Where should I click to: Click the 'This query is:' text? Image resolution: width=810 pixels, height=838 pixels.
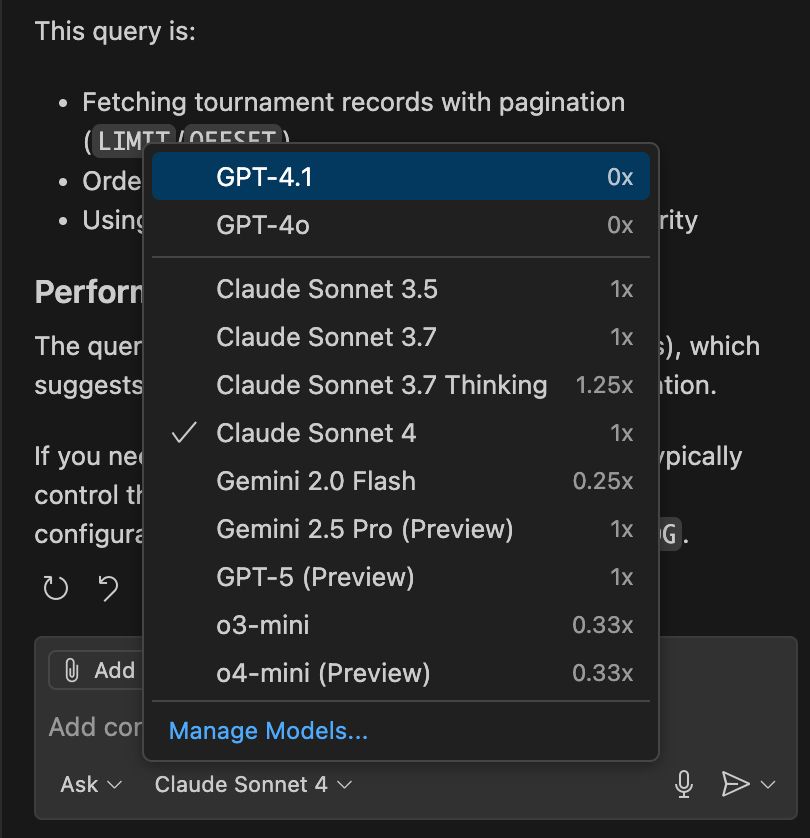115,31
